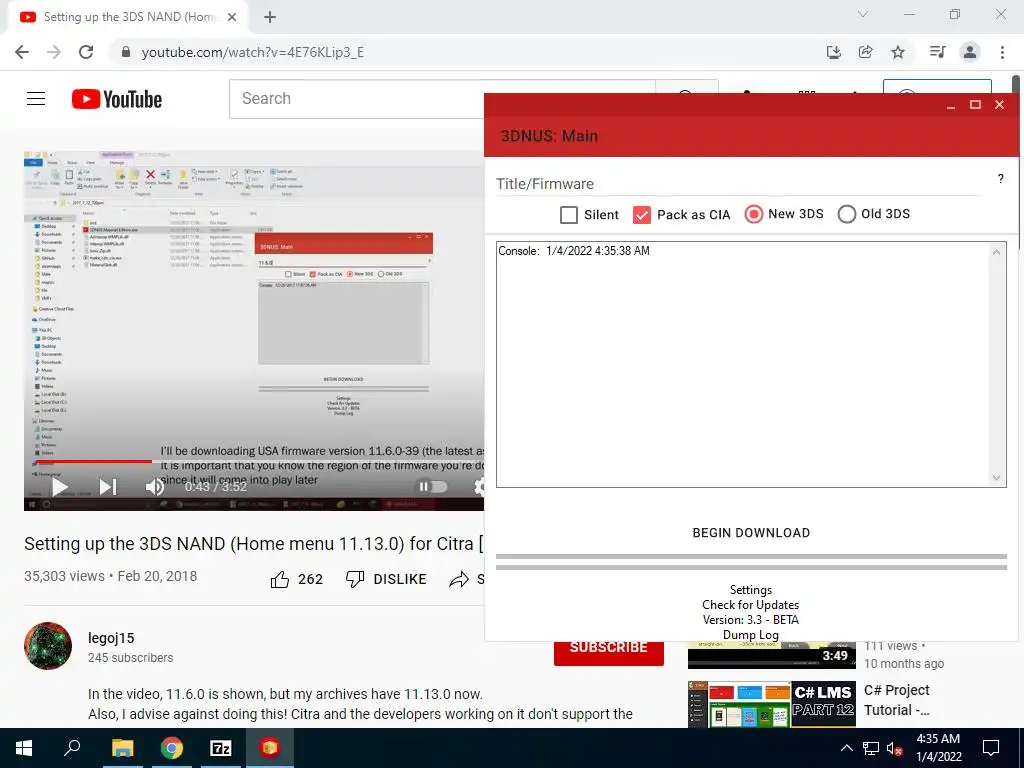
Task: Open the Chrome tab search chevron
Action: tap(863, 14)
